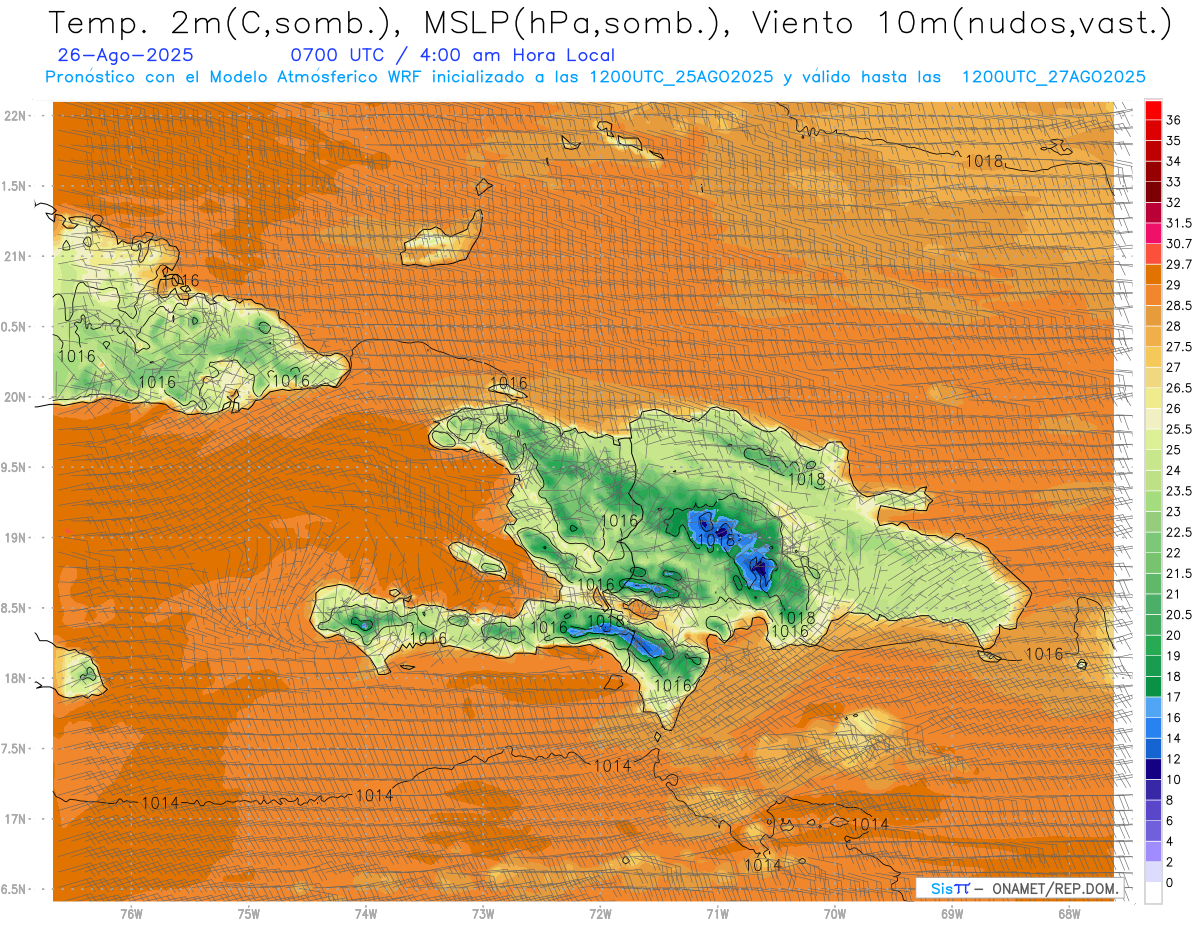Click the time "0700 UTC / 4:00 am Hora Local"
Screen dimensions: 1200x927
click(452, 56)
